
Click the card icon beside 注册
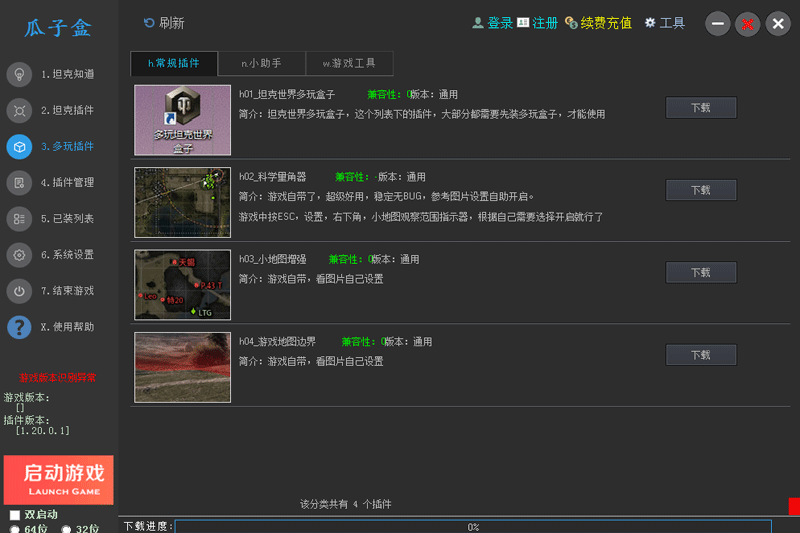point(523,23)
